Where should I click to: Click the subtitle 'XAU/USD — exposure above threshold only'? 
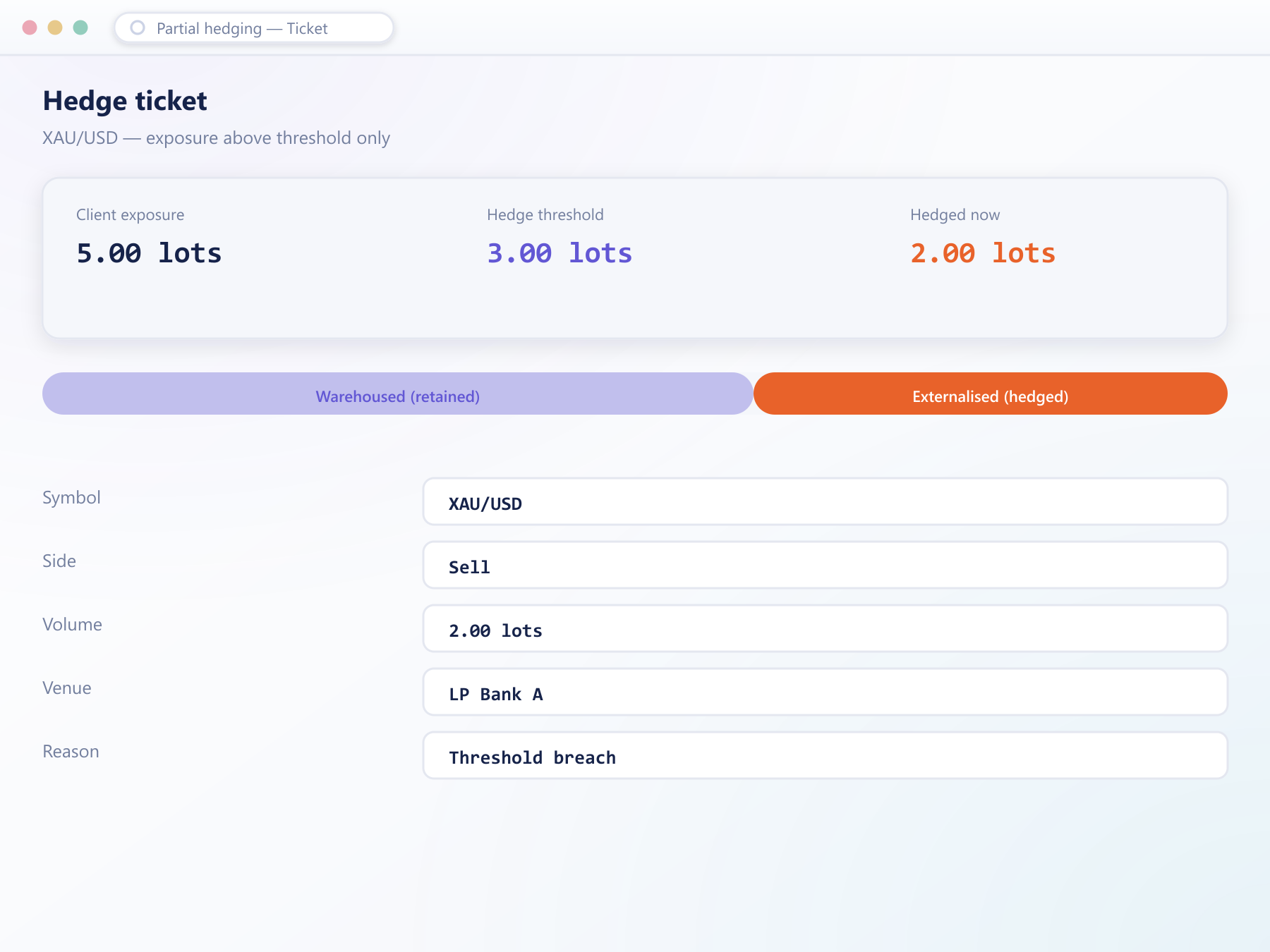216,138
